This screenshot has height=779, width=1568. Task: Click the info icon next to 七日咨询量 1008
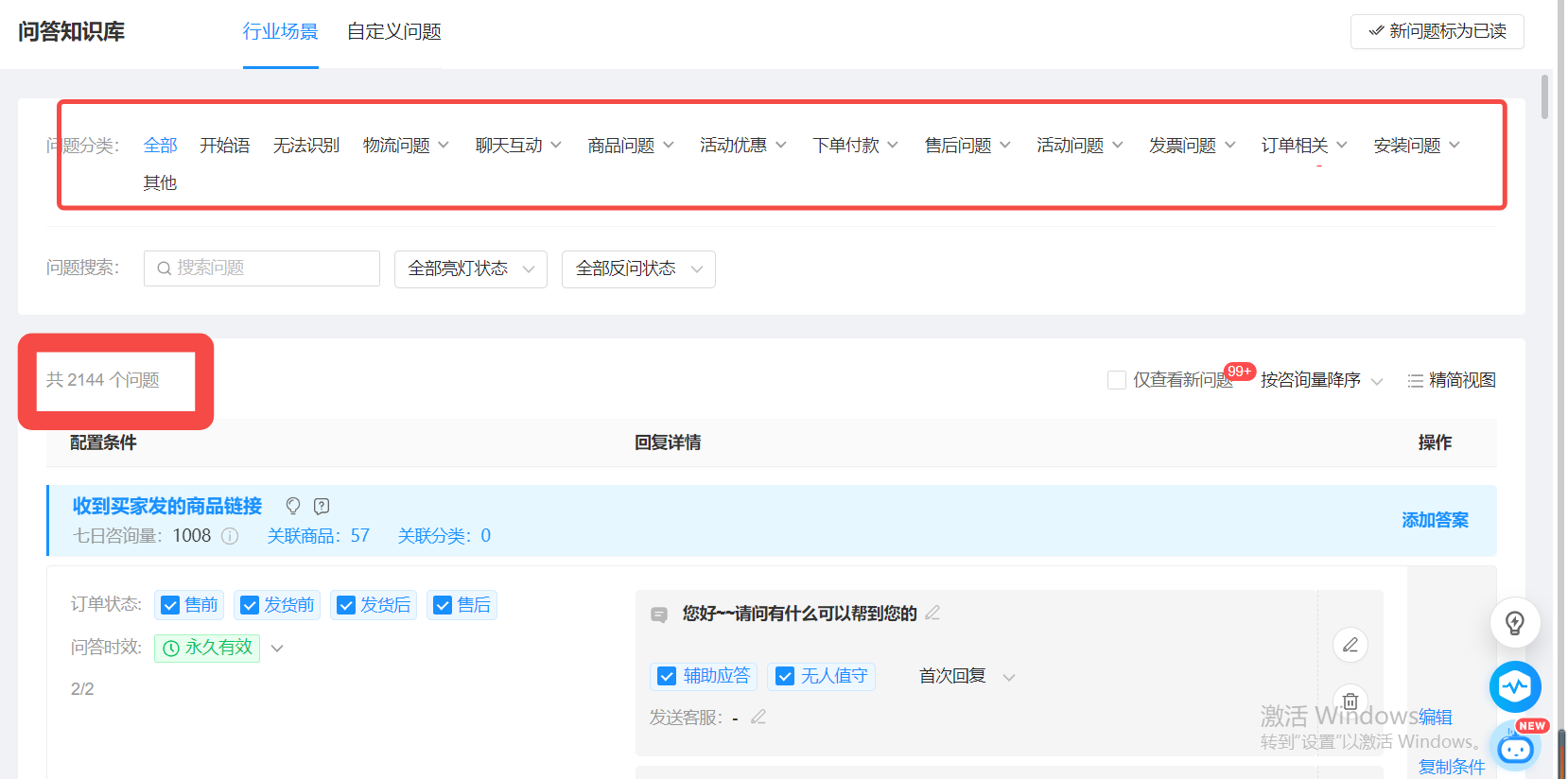pyautogui.click(x=230, y=536)
